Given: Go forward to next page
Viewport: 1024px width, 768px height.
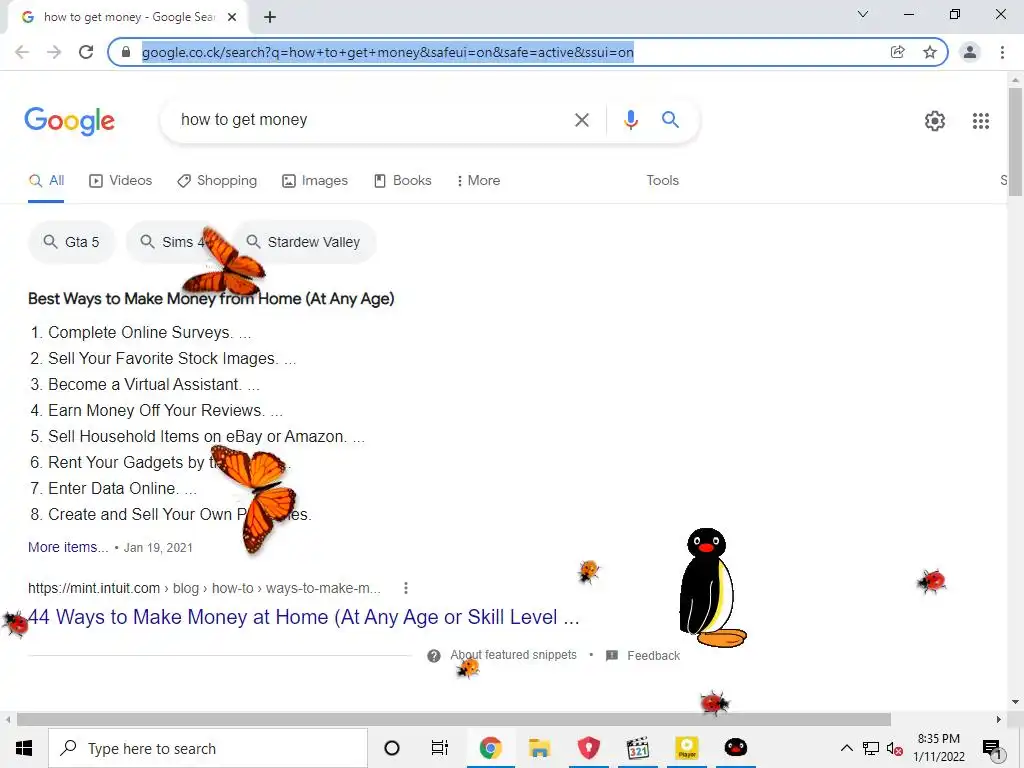Looking at the screenshot, I should (x=54, y=52).
